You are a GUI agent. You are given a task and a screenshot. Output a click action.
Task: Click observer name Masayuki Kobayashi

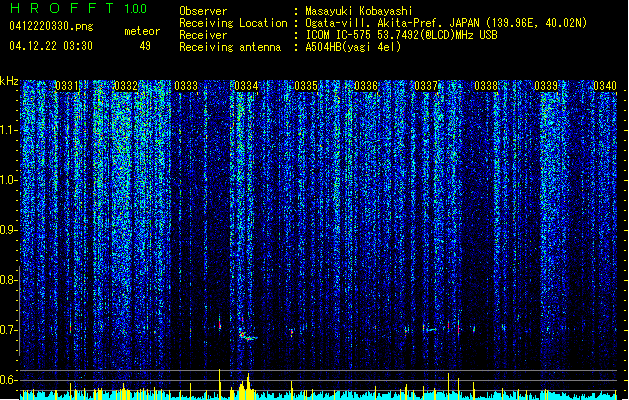click(x=359, y=11)
